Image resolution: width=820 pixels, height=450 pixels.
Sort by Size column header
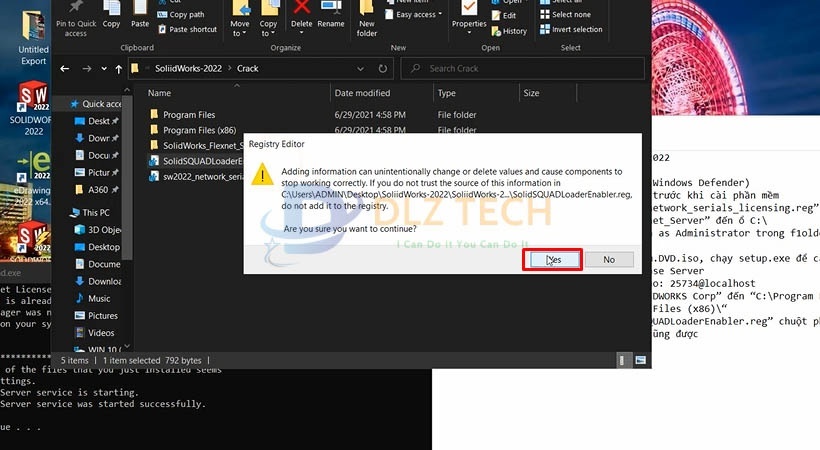[x=531, y=93]
